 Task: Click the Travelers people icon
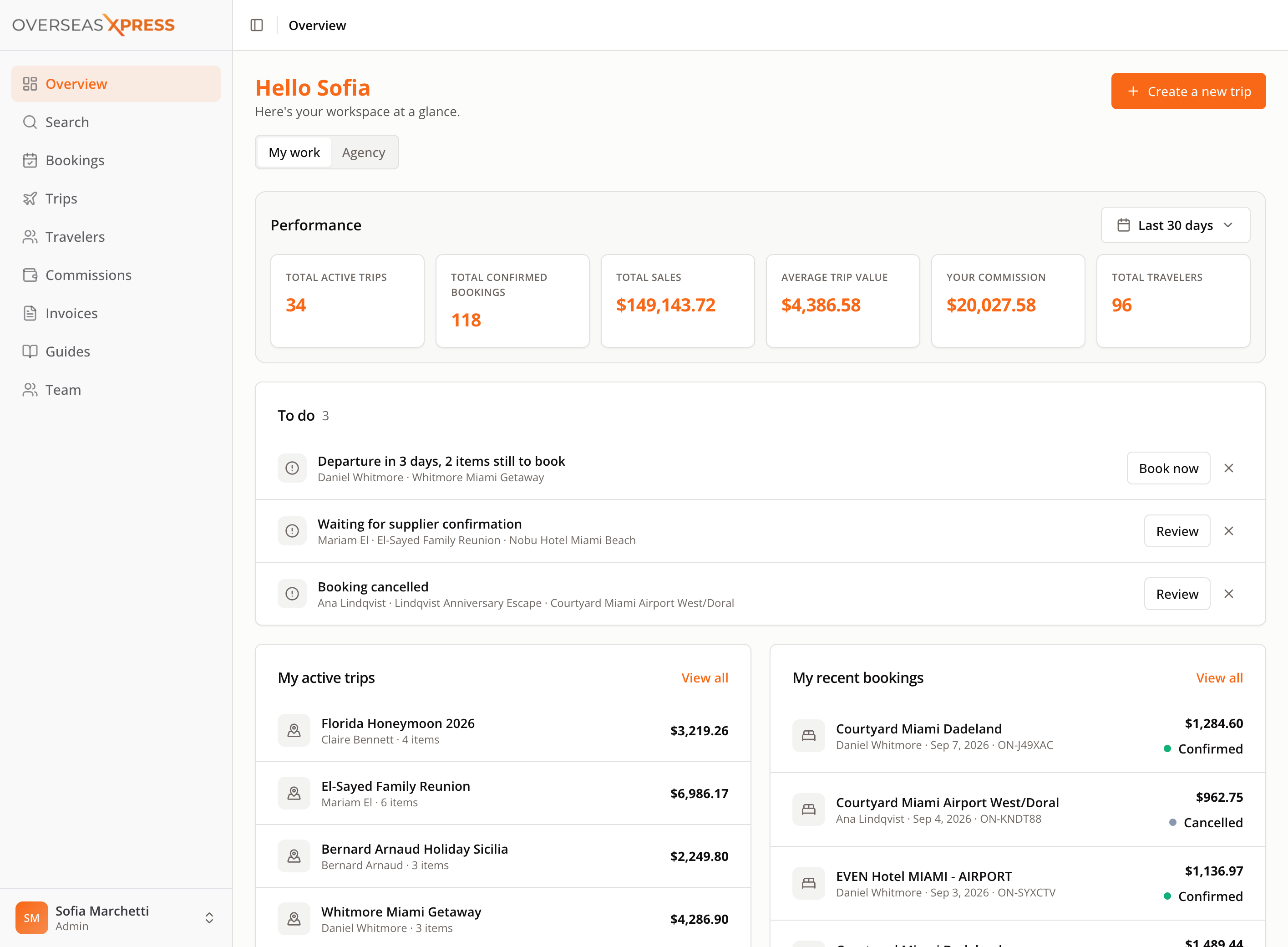(x=30, y=237)
